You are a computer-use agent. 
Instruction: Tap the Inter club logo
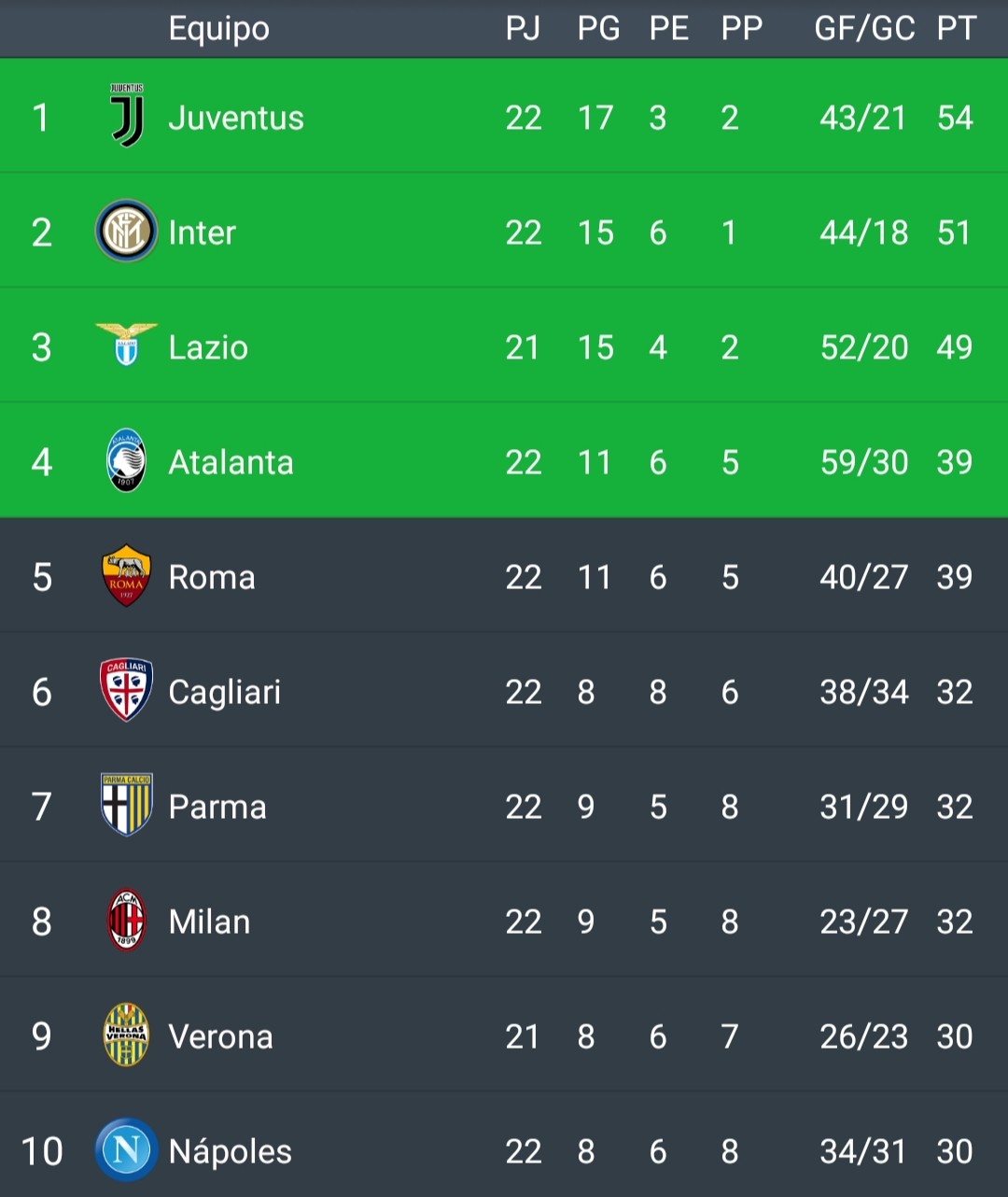click(x=126, y=231)
